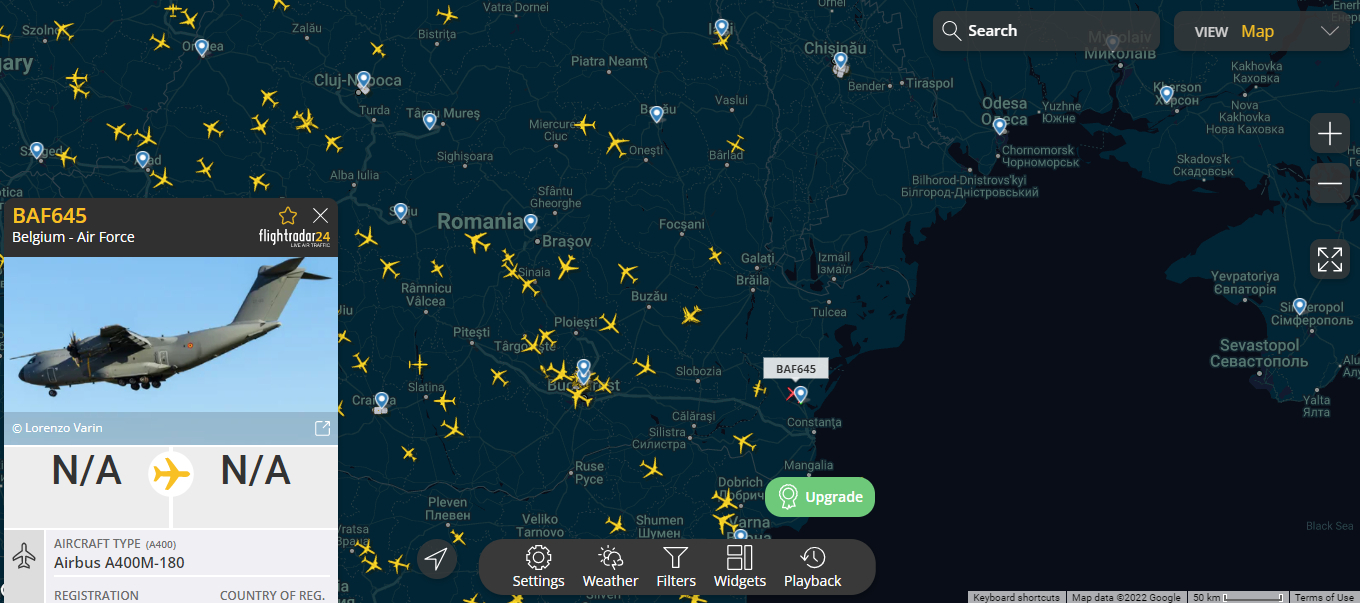
Task: Add BAF645 to favorites with star
Action: tap(288, 215)
